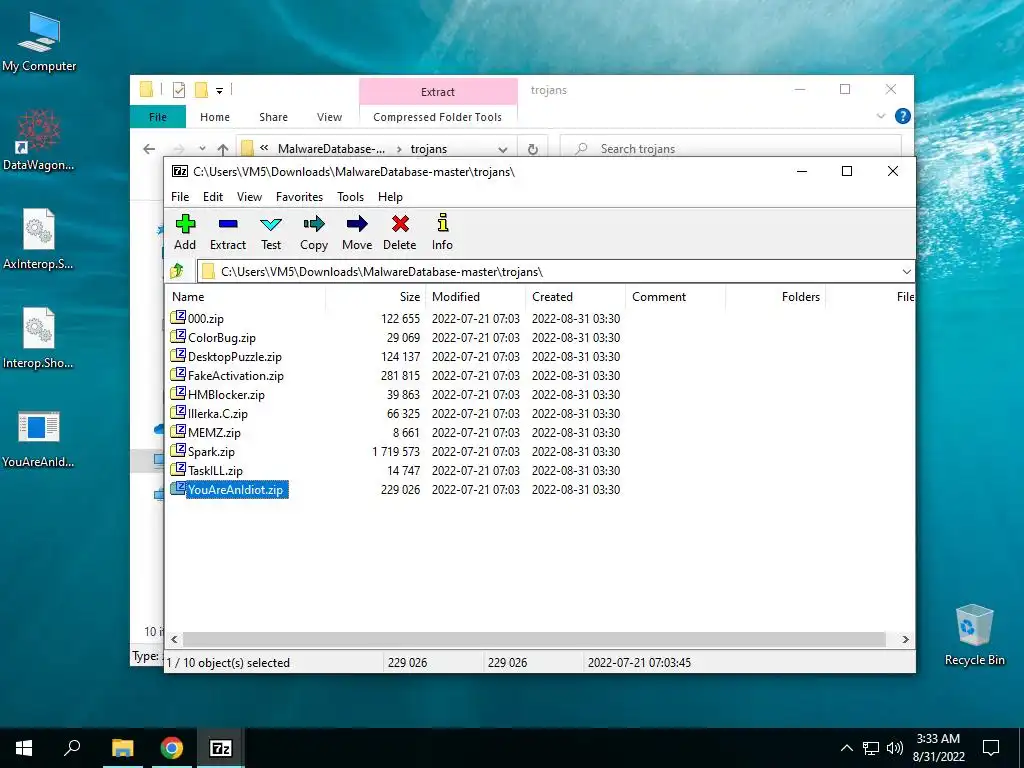Viewport: 1024px width, 768px height.
Task: Sort by the Modified column header
Action: pyautogui.click(x=475, y=296)
